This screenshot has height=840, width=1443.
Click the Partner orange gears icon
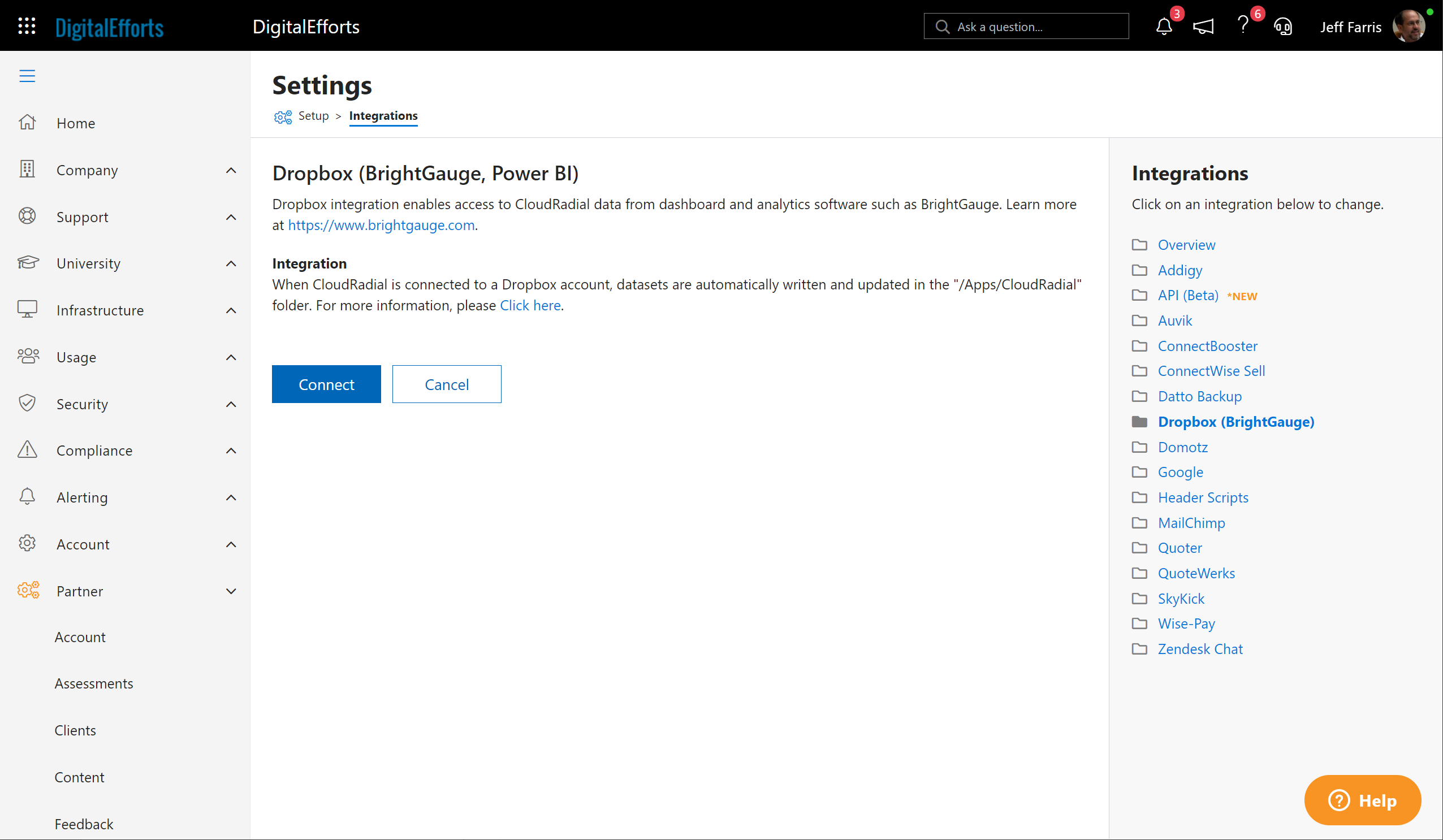(28, 590)
